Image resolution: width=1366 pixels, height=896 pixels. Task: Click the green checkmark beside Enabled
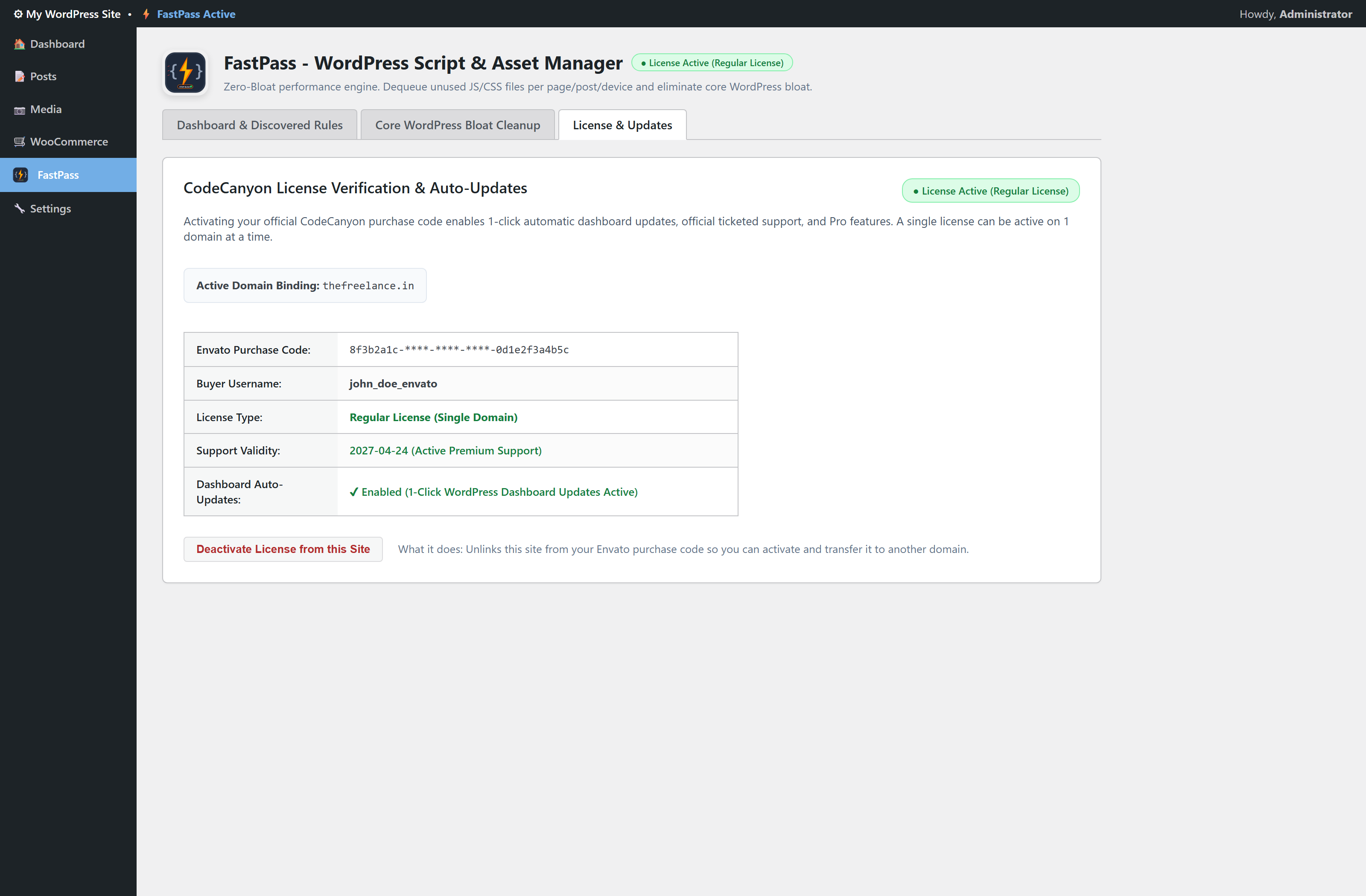coord(353,492)
